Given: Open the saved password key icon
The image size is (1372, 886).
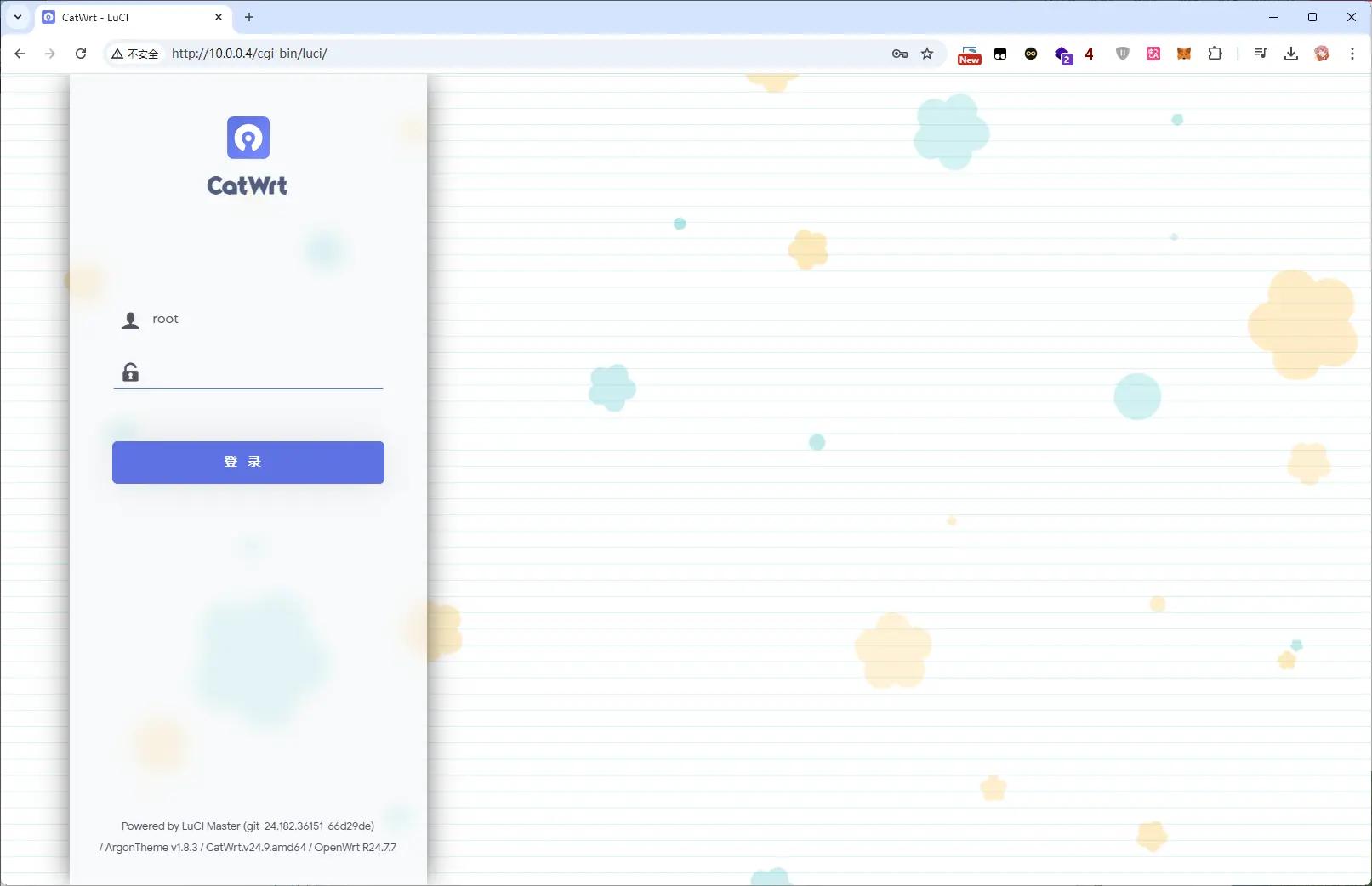Looking at the screenshot, I should point(900,54).
